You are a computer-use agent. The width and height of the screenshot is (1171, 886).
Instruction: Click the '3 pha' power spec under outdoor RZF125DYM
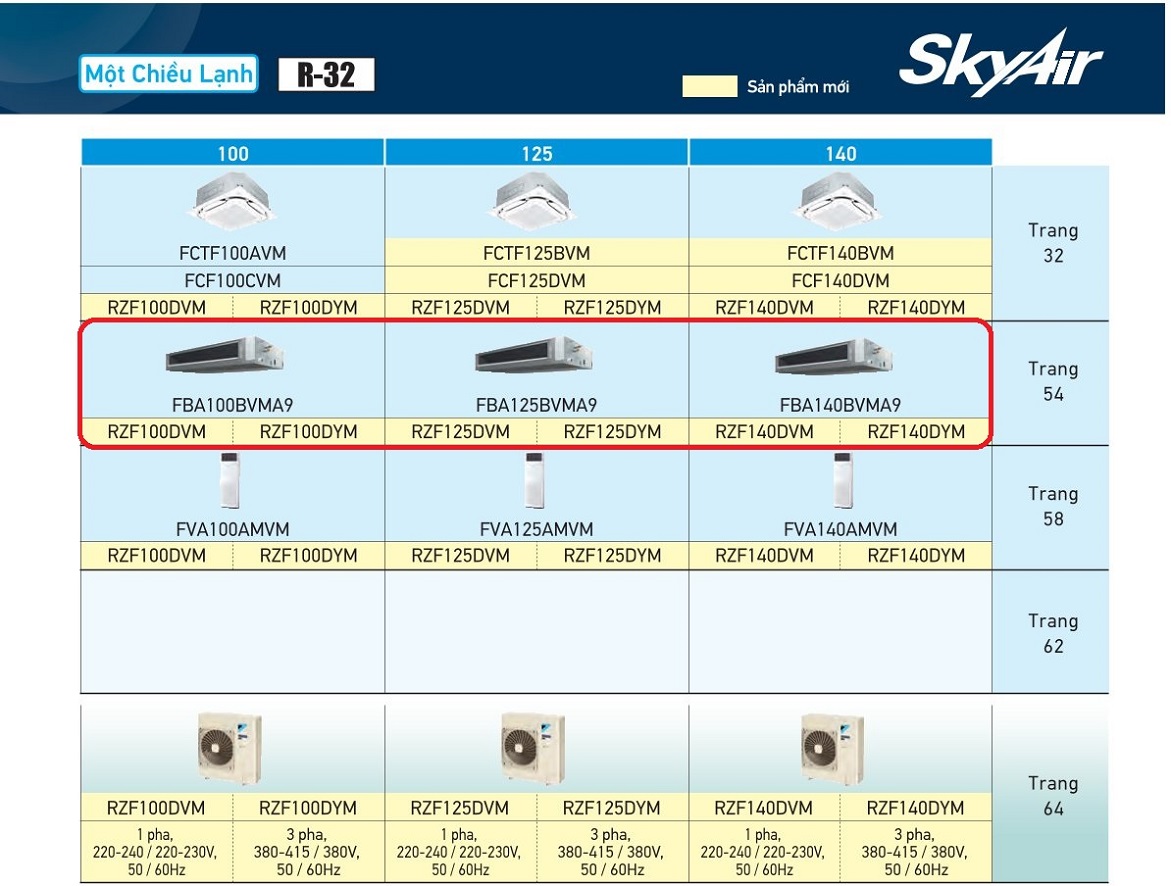tap(612, 852)
